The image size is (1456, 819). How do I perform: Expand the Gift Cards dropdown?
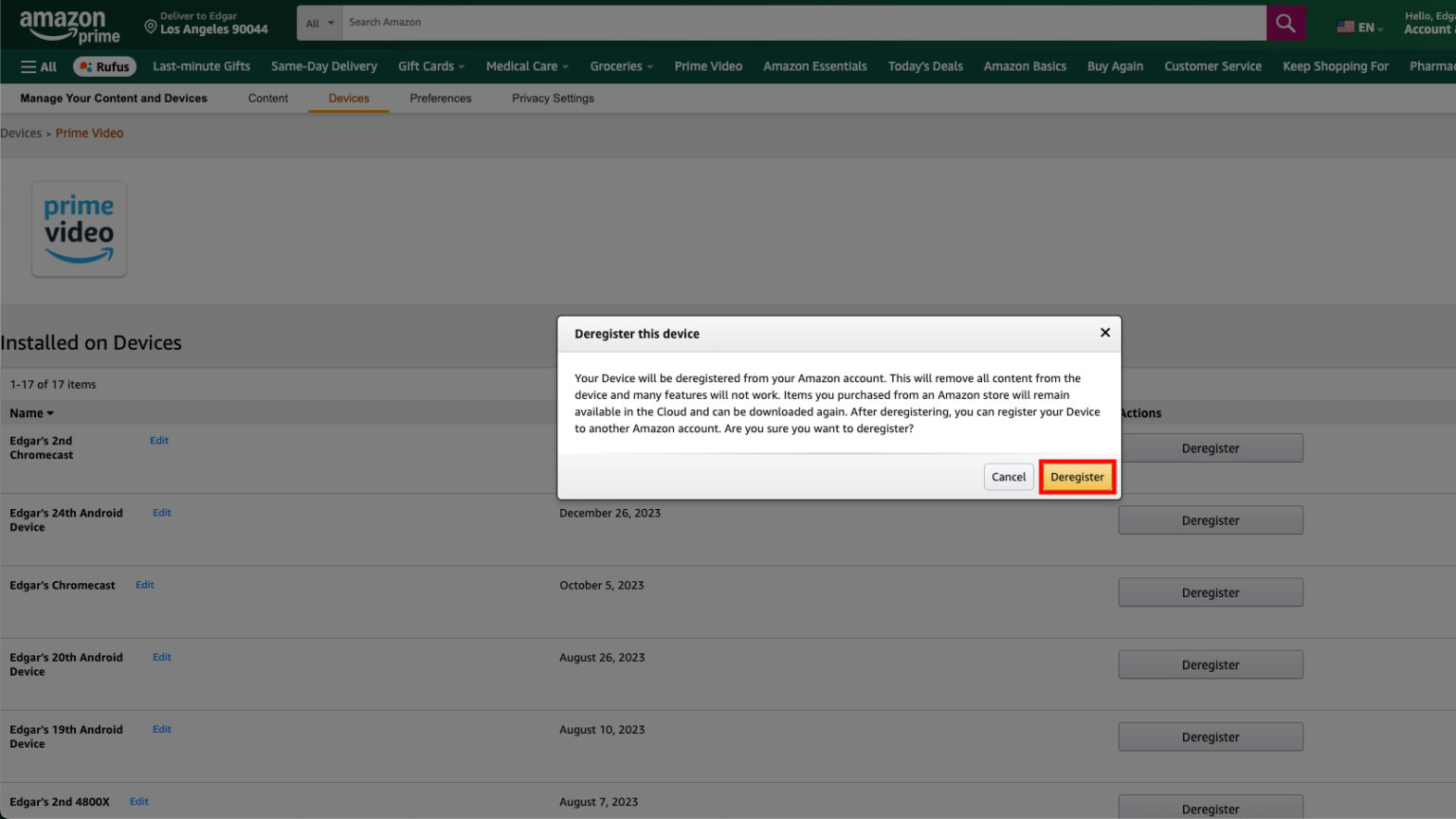(x=431, y=66)
